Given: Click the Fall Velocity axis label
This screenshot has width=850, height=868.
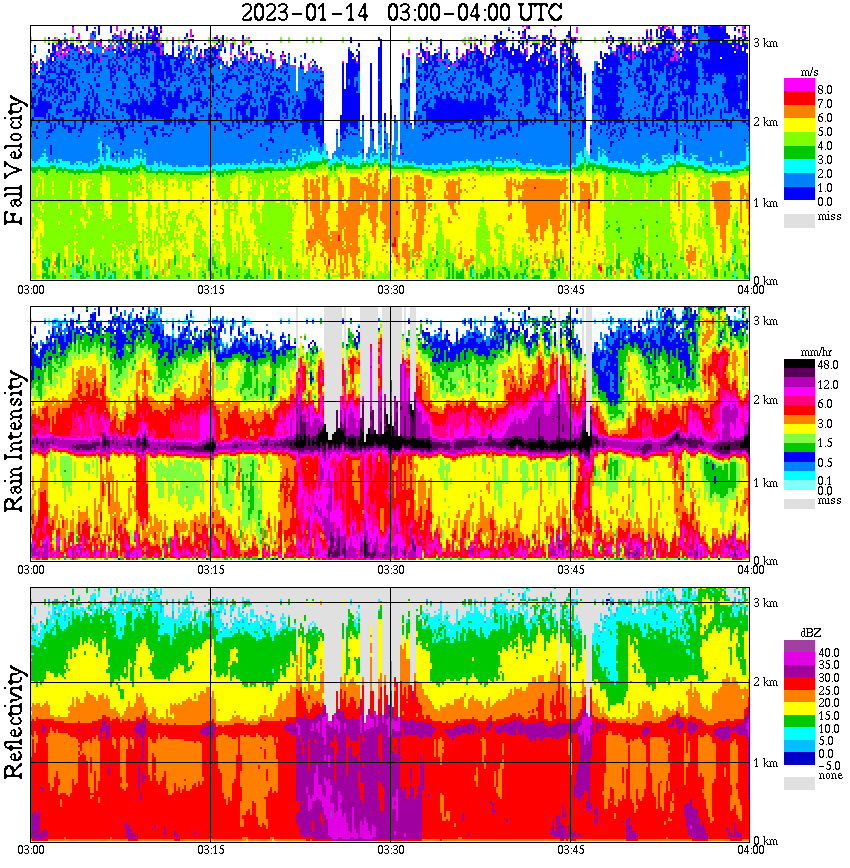Looking at the screenshot, I should pos(14,160).
